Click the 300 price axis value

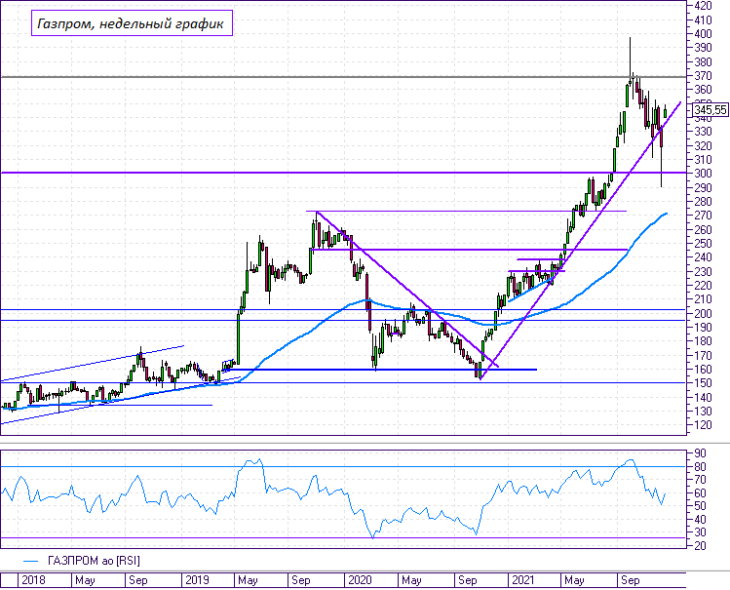(x=703, y=174)
